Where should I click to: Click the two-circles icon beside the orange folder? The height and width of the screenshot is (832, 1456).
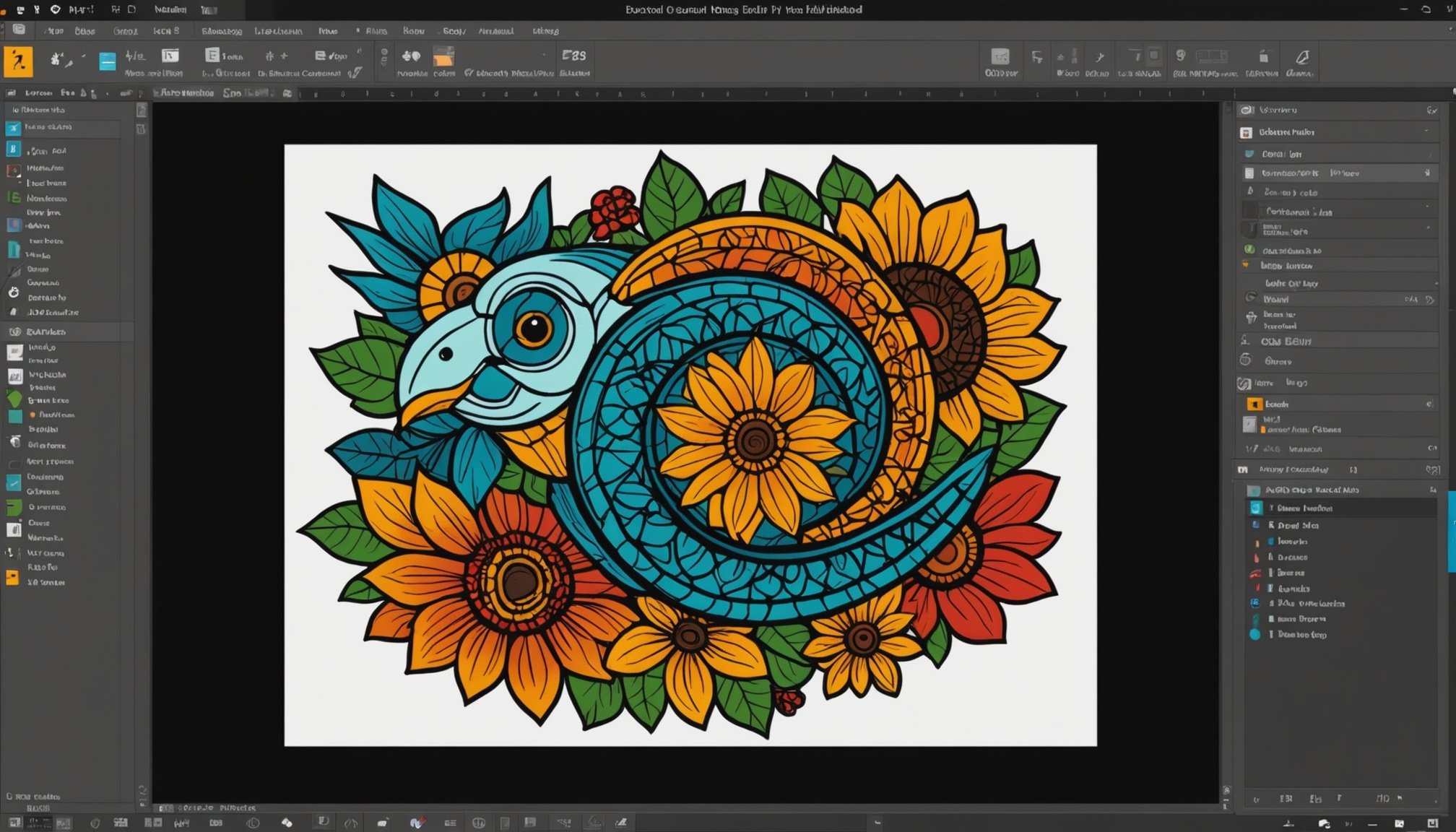pos(411,56)
